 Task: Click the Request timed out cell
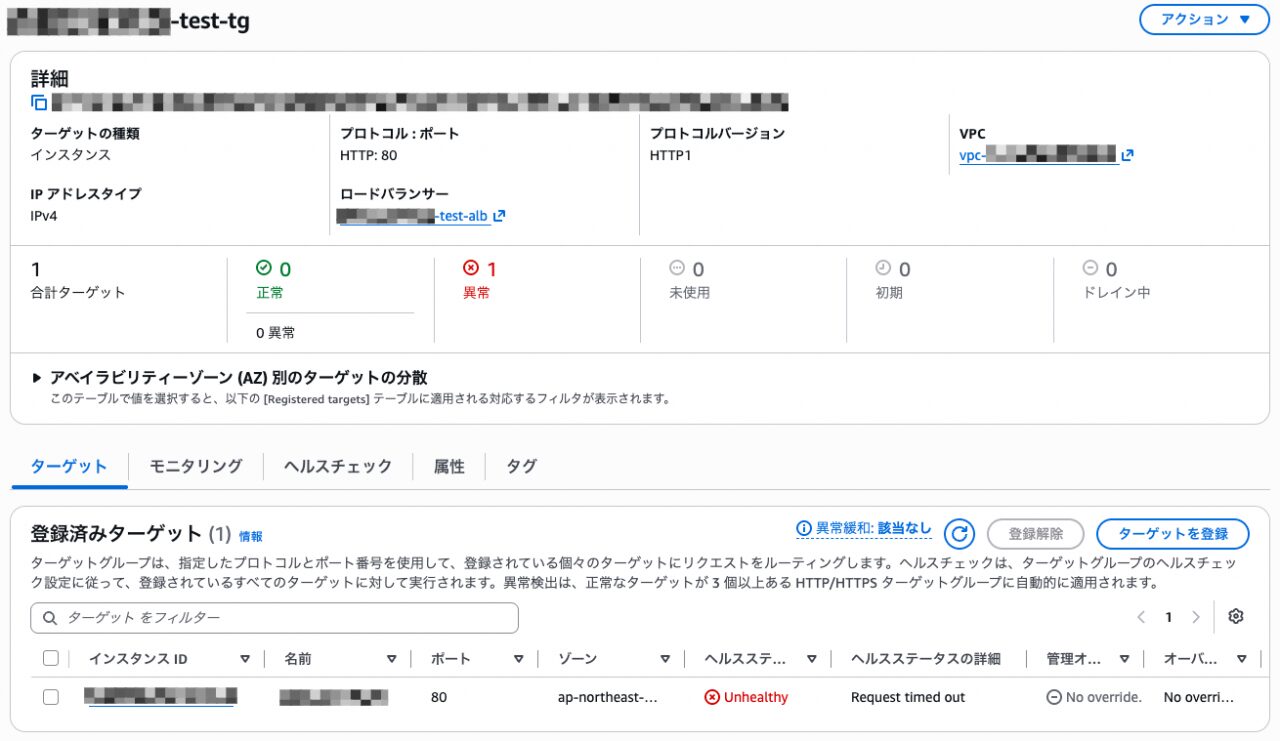point(908,697)
